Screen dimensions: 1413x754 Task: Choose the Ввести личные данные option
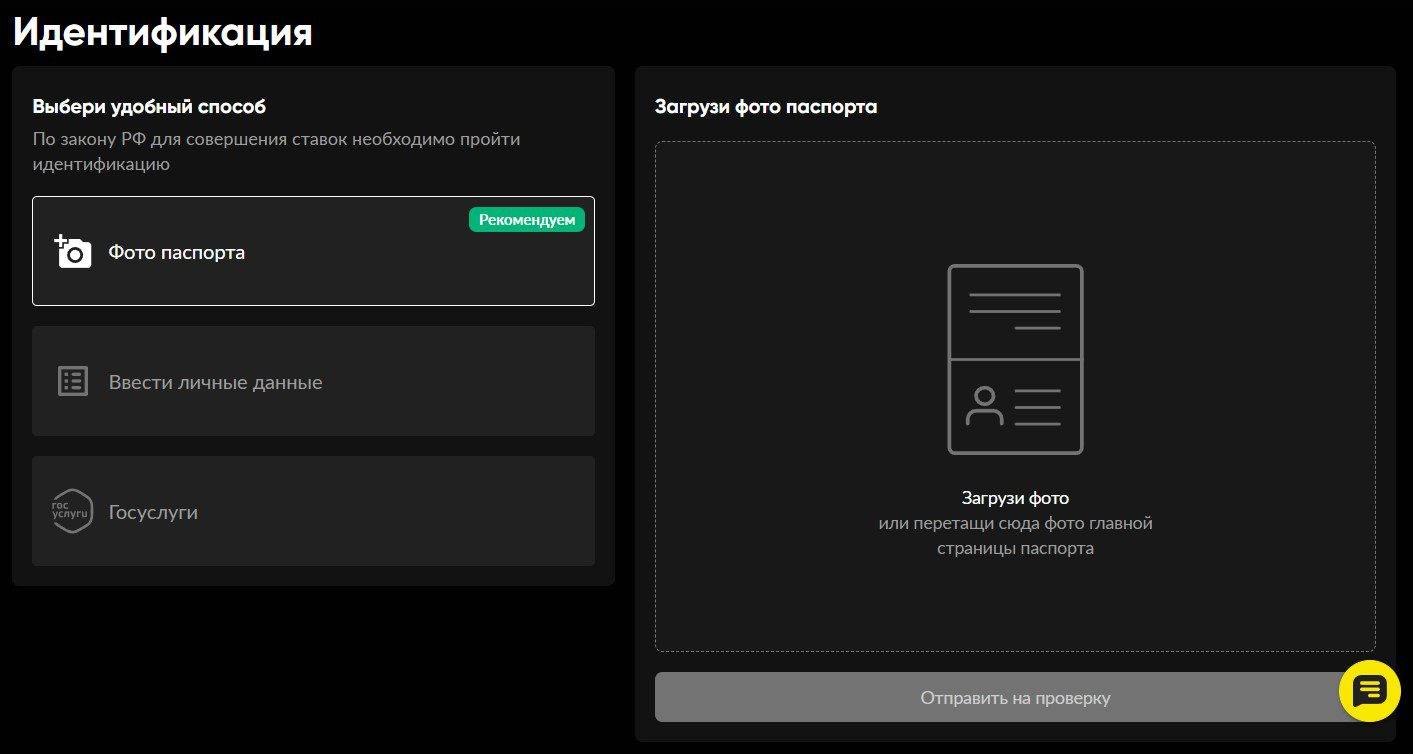pos(313,381)
